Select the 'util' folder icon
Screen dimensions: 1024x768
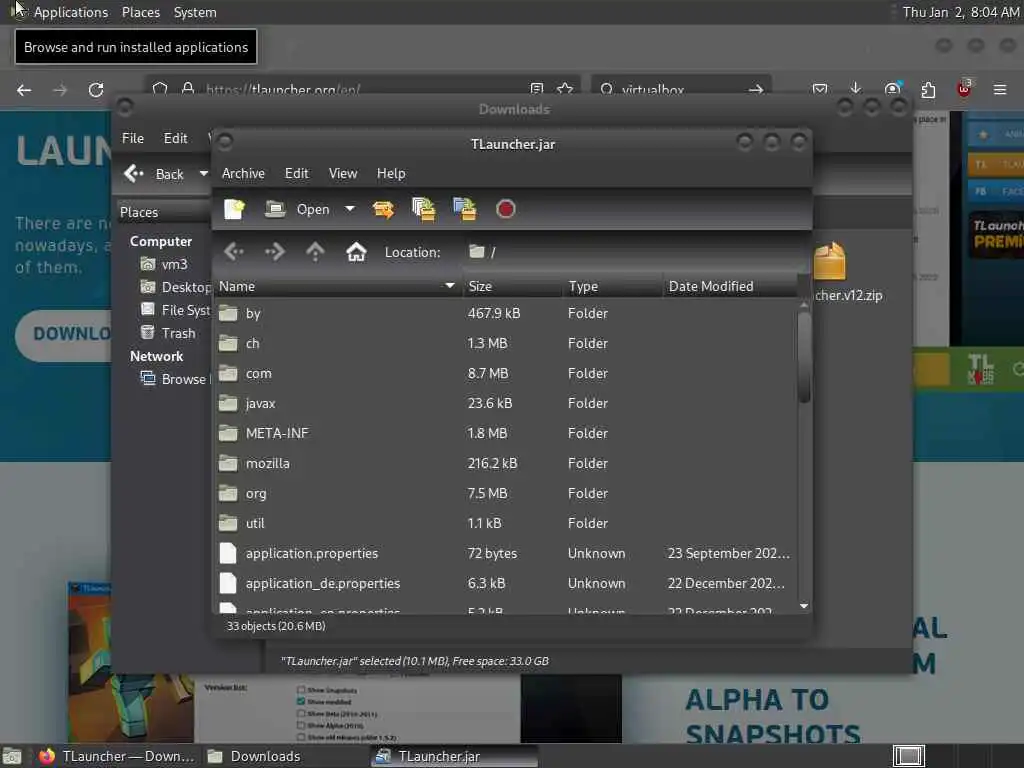coord(228,524)
